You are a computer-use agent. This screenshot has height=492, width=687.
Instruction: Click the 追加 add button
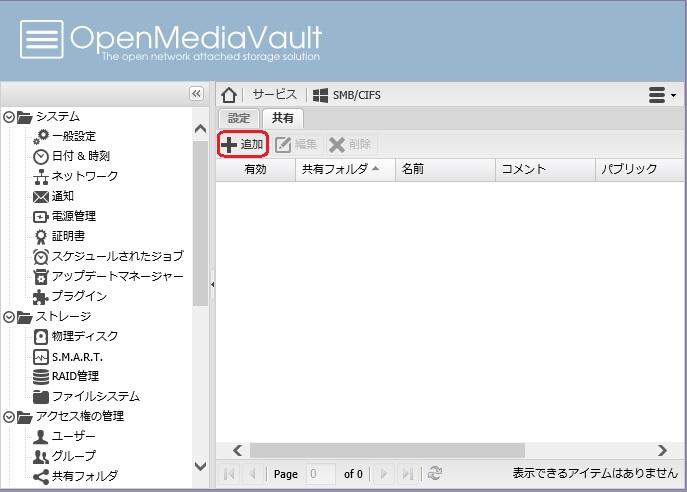(243, 144)
